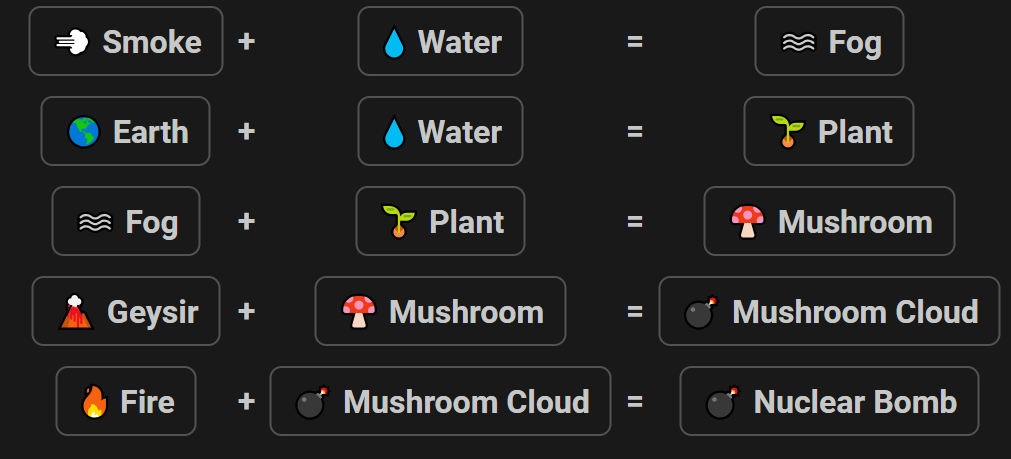1011x459 pixels.
Task: Click the Earth globe icon
Action: point(84,132)
